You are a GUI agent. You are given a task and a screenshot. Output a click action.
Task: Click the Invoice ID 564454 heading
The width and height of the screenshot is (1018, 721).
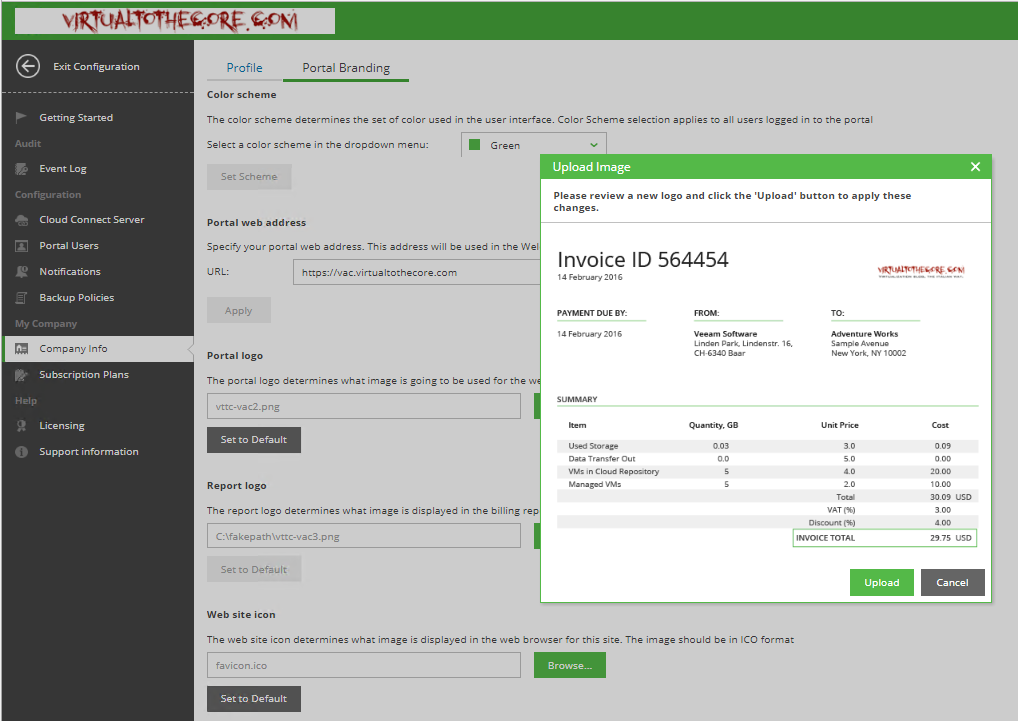click(x=643, y=260)
